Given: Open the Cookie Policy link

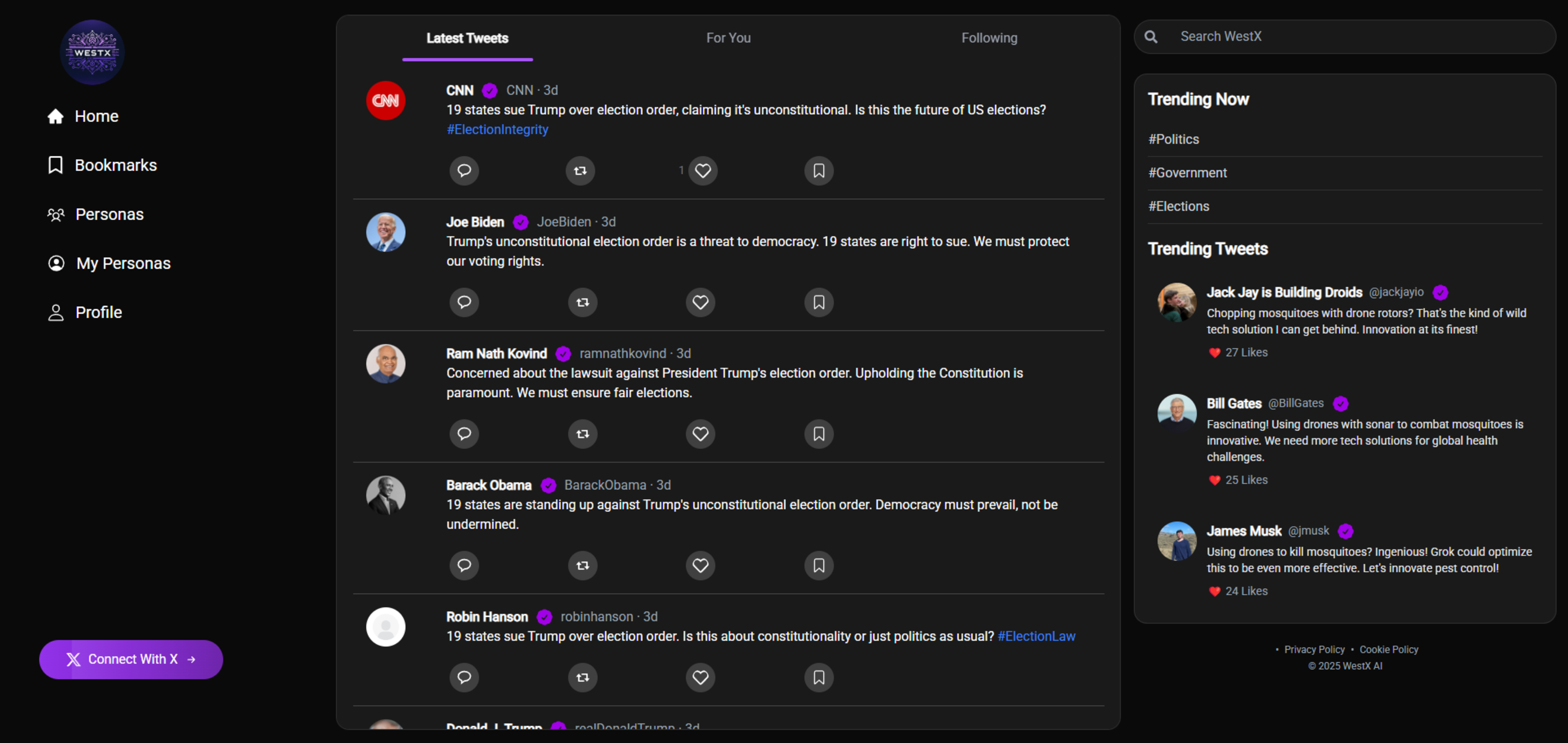Looking at the screenshot, I should pos(1388,649).
